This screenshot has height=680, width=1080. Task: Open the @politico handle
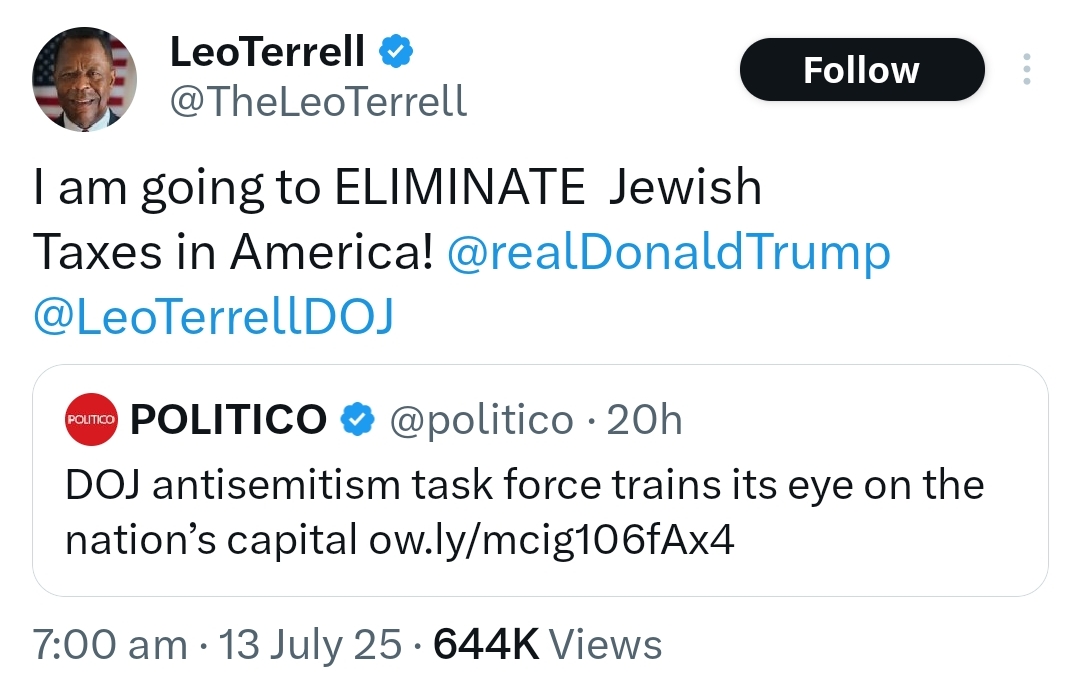click(x=481, y=420)
